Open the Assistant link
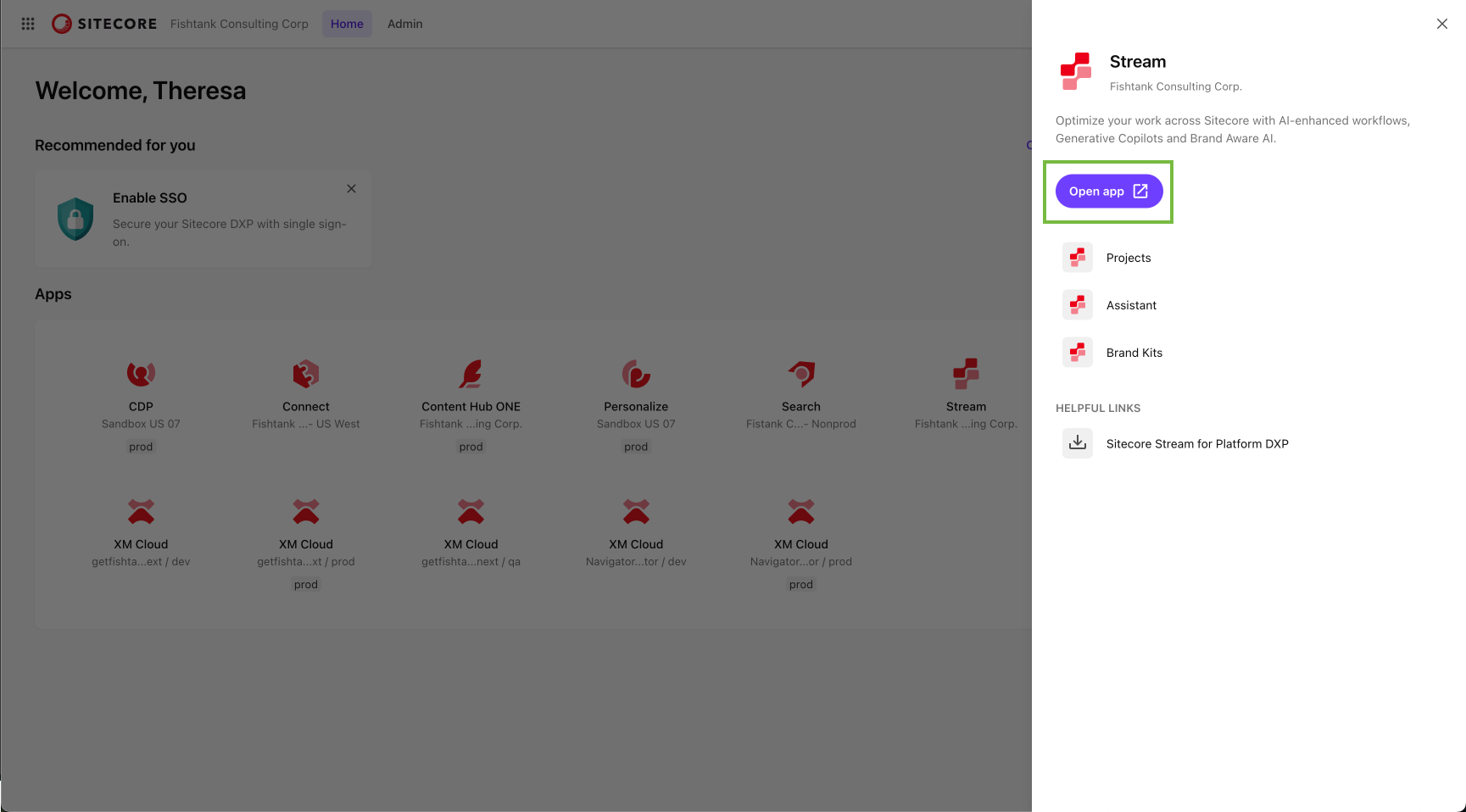 [1131, 305]
